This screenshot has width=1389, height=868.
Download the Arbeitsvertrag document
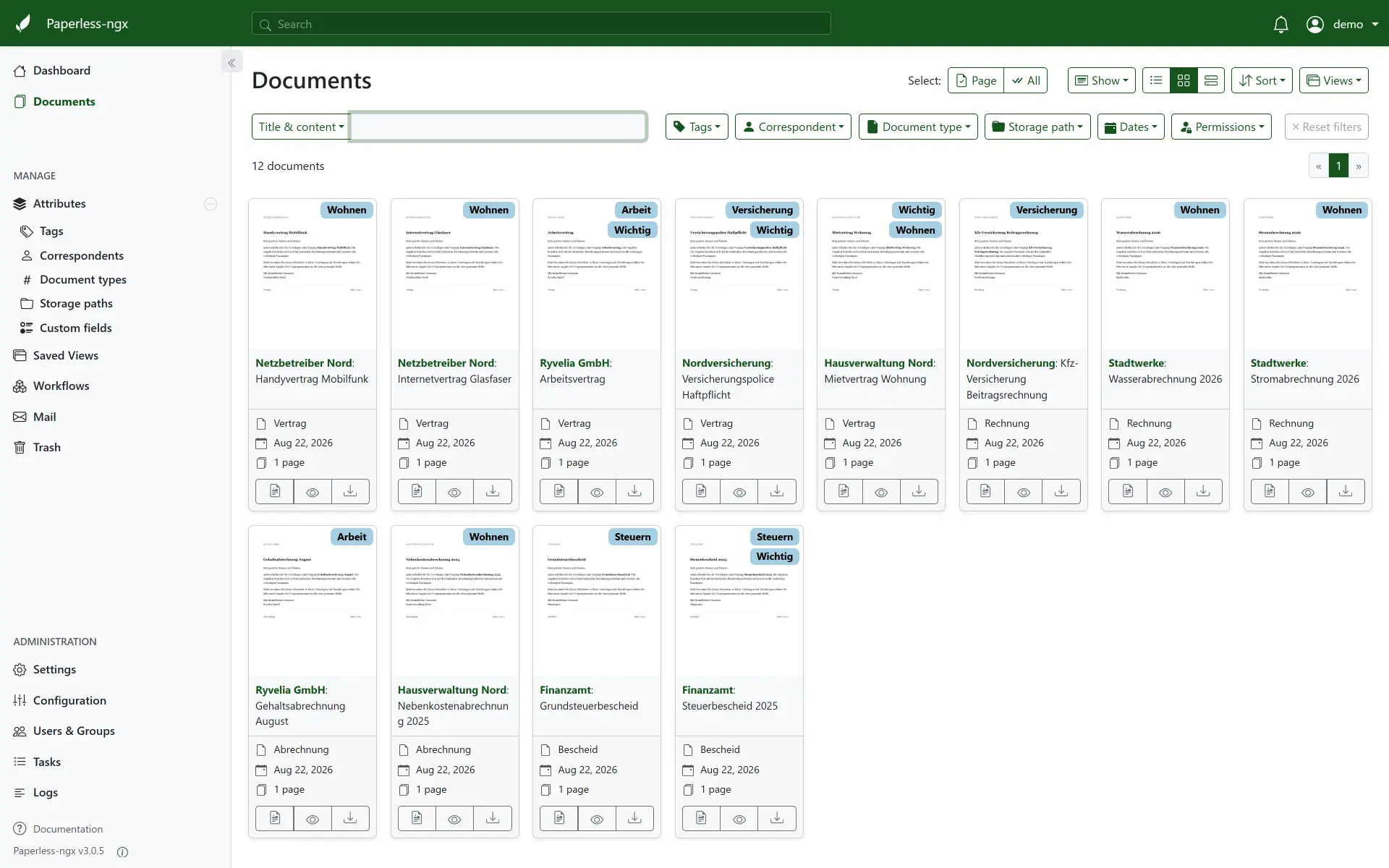634,492
